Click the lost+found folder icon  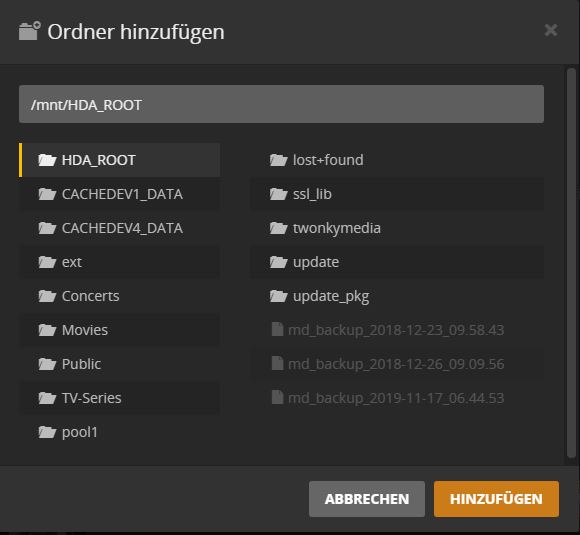click(x=279, y=160)
